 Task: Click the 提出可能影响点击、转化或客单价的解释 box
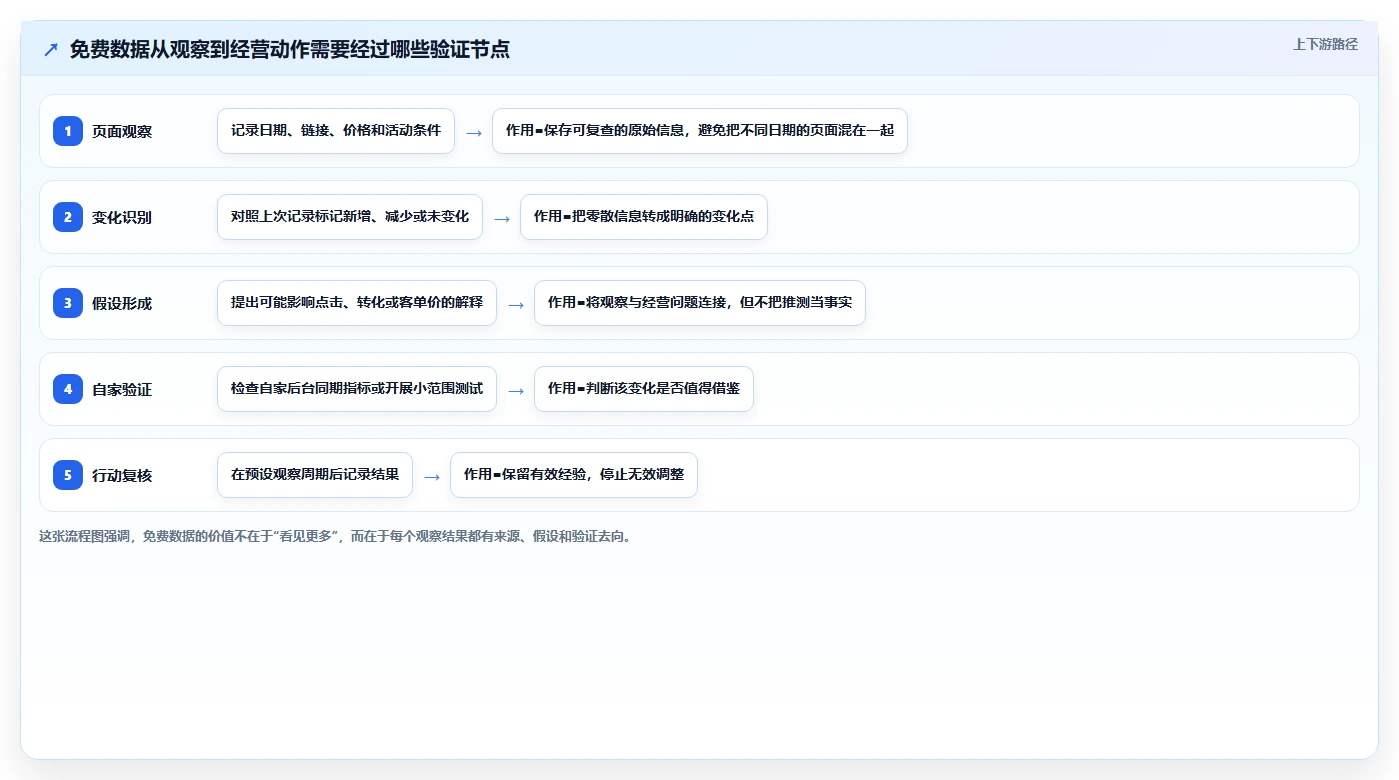[357, 303]
